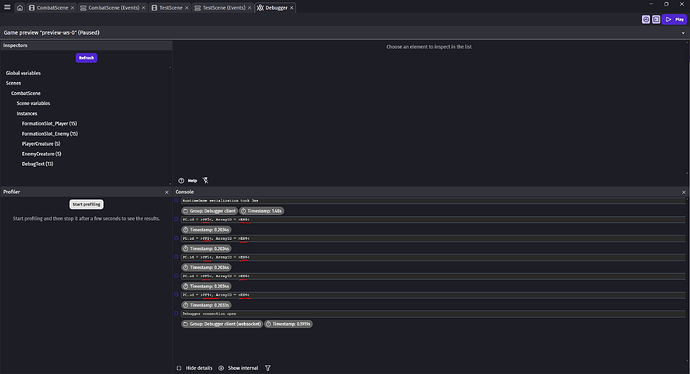Viewport: 690px width, 374px height.
Task: Select the Debugger tab
Action: pos(276,8)
